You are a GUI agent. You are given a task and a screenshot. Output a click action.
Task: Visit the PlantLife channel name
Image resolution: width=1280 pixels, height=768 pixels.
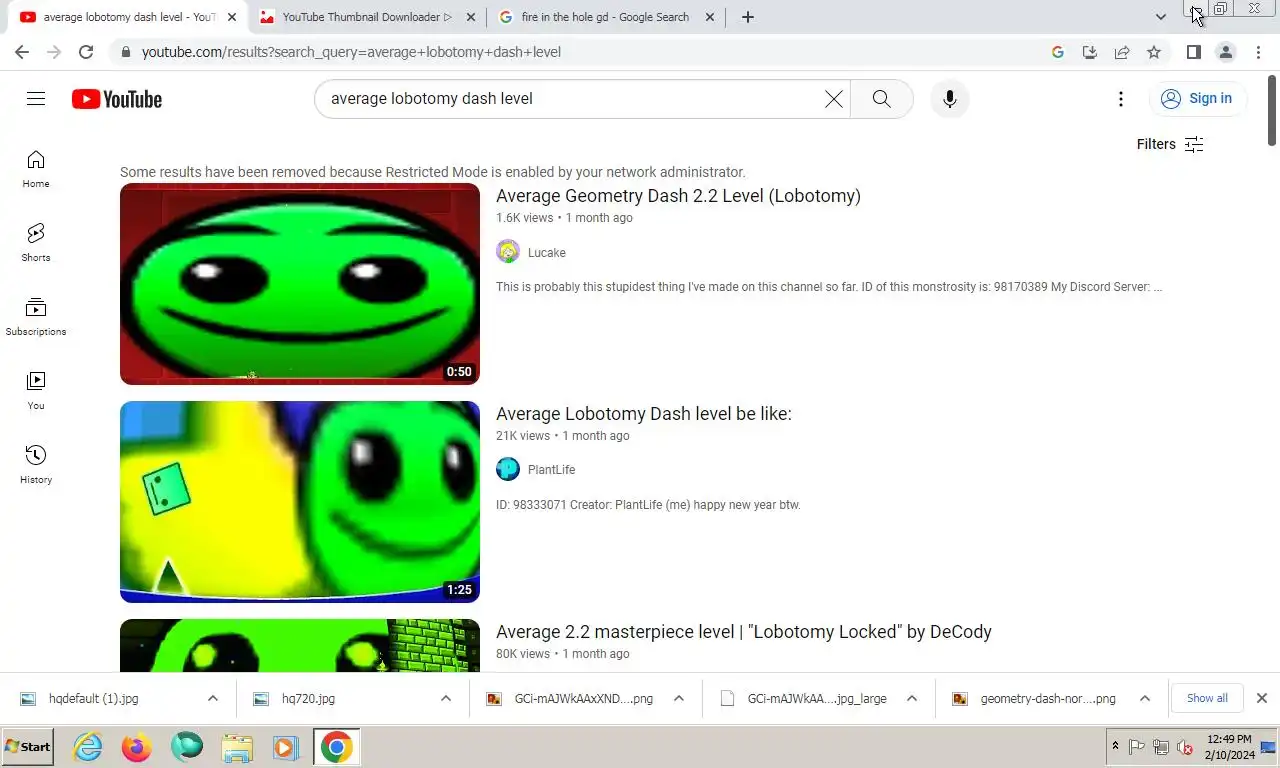(x=551, y=470)
